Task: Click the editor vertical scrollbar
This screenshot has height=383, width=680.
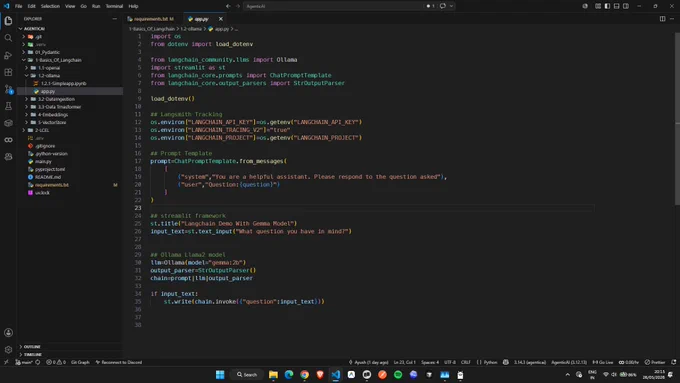Action: [x=677, y=117]
